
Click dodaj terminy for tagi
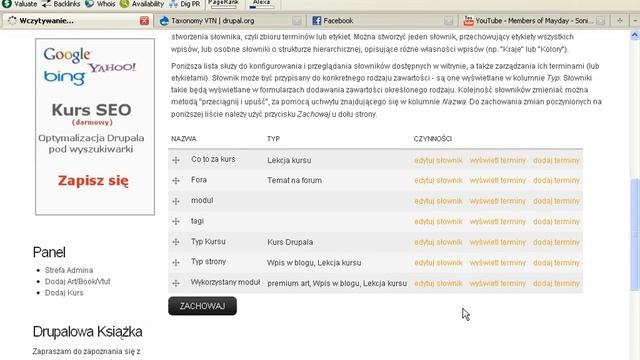[x=556, y=222]
